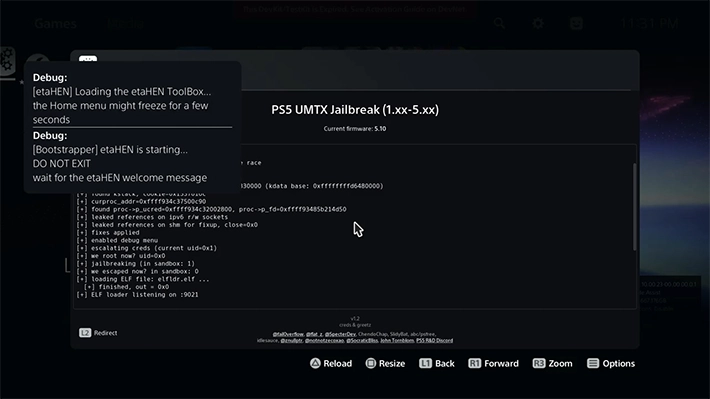The image size is (710, 399).
Task: Open the settings gear in the top bar
Action: pyautogui.click(x=538, y=23)
